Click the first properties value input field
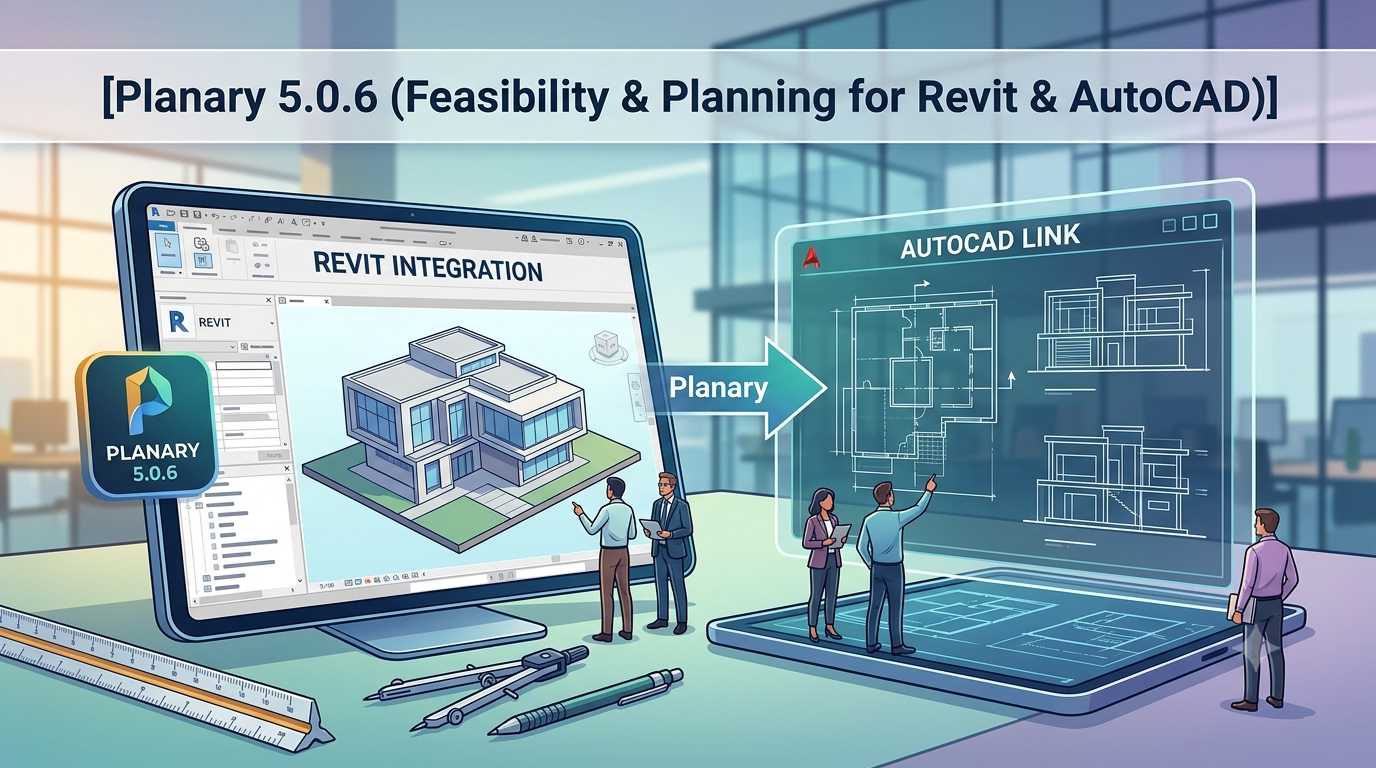The width and height of the screenshot is (1376, 768). click(x=244, y=365)
